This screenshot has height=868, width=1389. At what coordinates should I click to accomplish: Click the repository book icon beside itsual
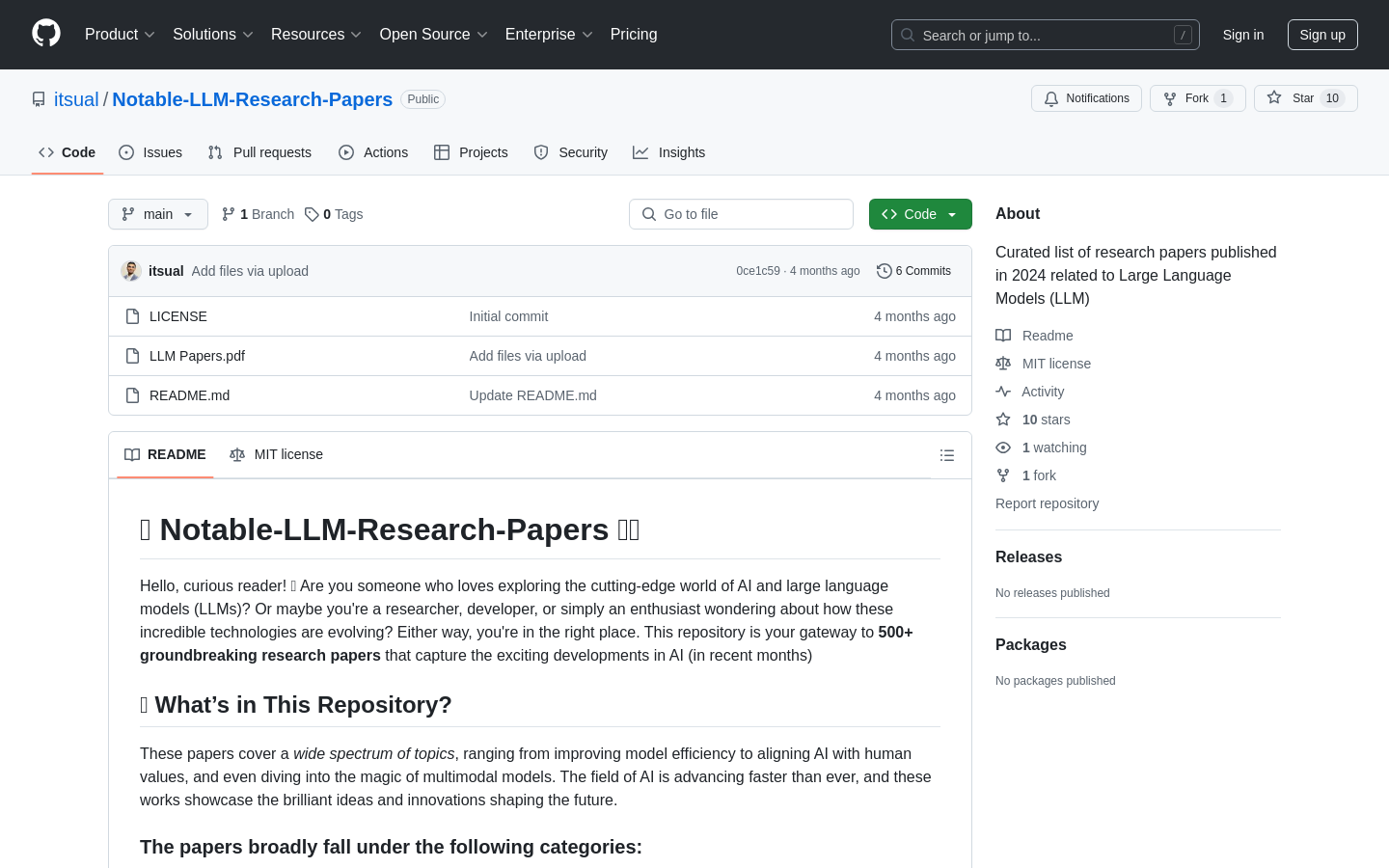(39, 99)
